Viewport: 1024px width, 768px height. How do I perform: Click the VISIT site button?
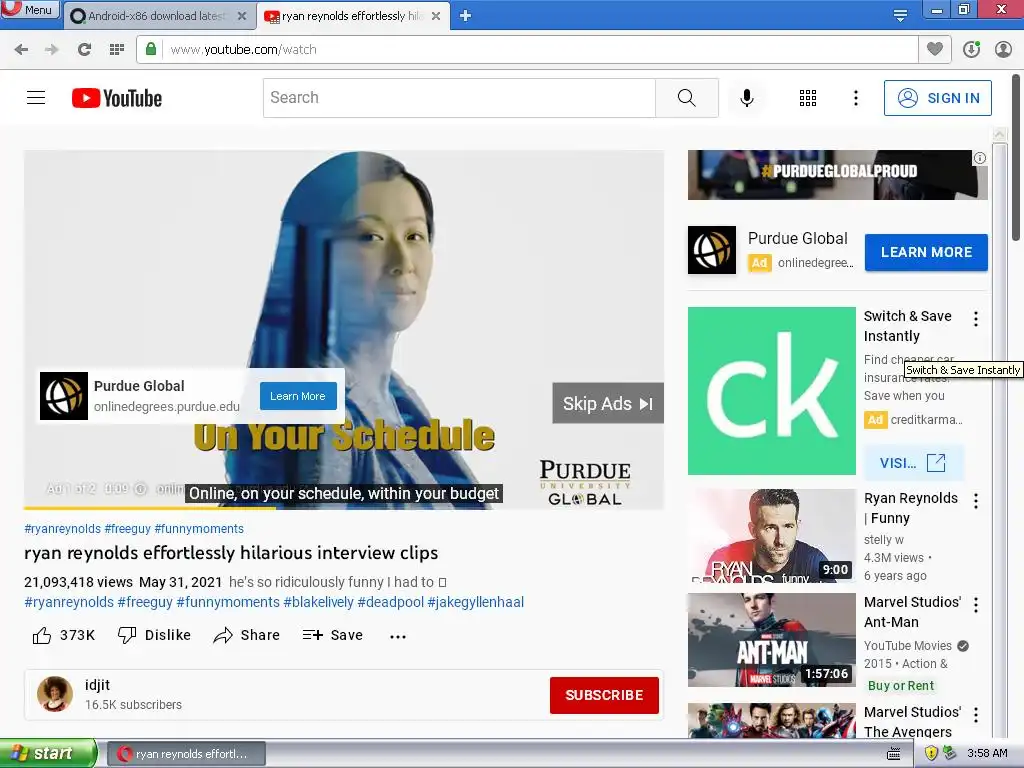[x=913, y=462]
